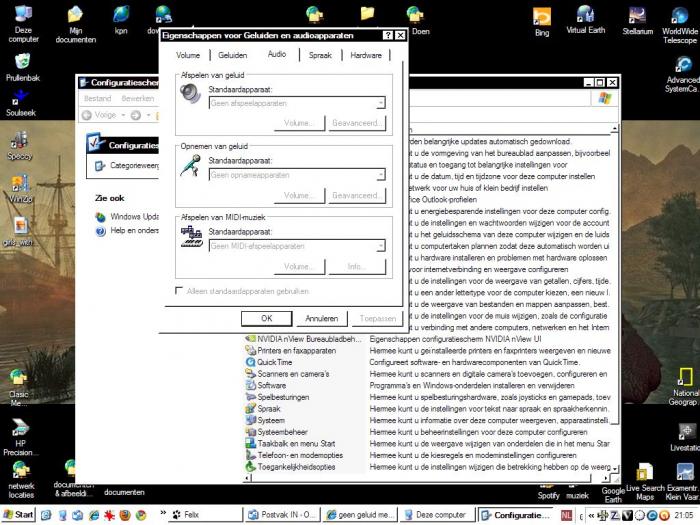Click the speaker icon under Afspelen van geluid

click(191, 93)
